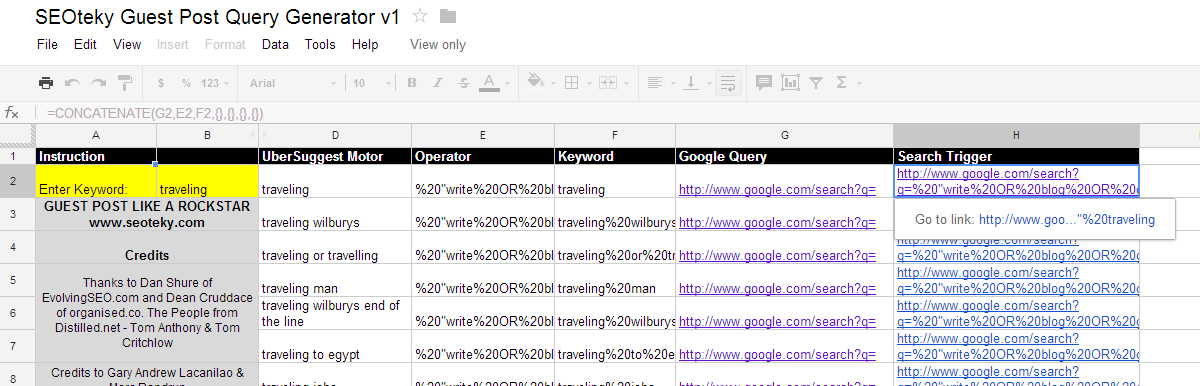Toggle italic formatting

[x=437, y=83]
